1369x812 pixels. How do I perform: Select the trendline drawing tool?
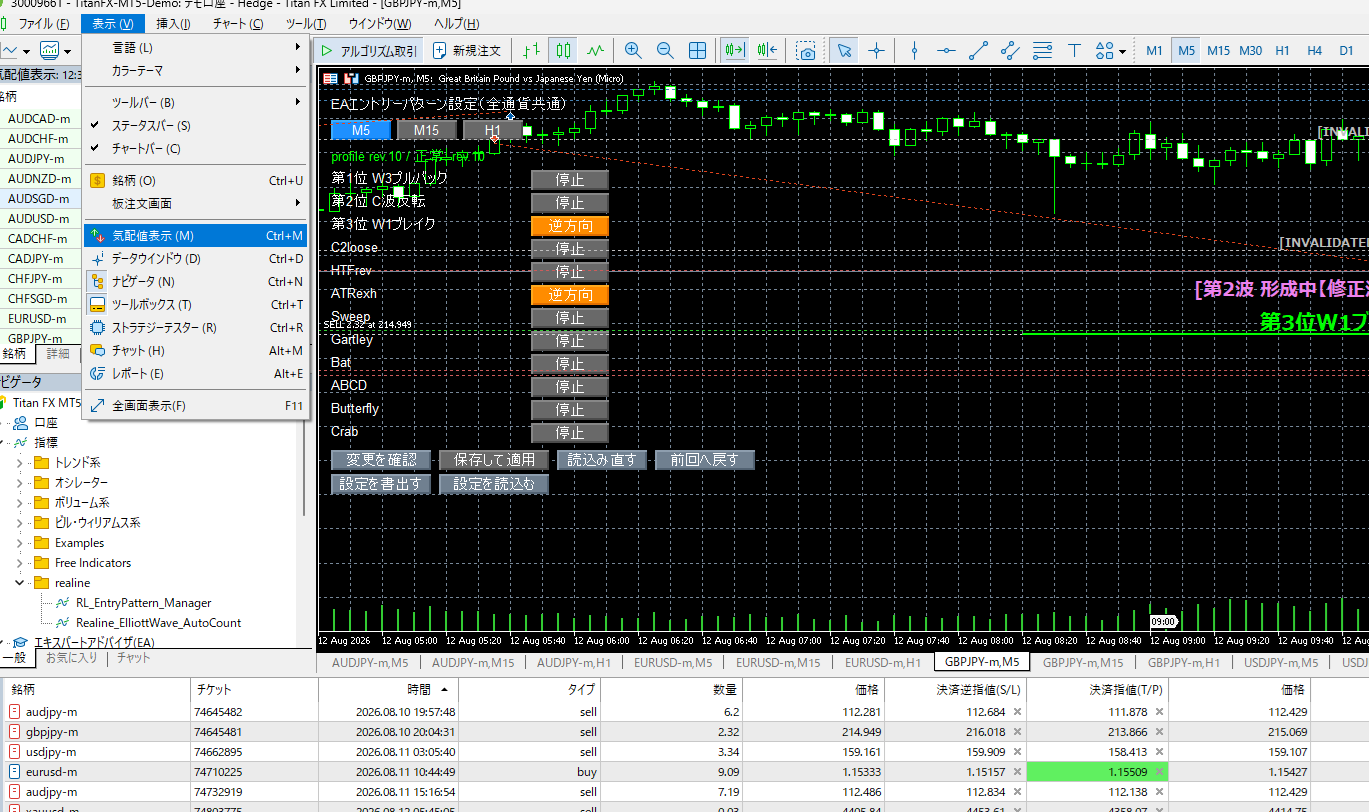978,50
